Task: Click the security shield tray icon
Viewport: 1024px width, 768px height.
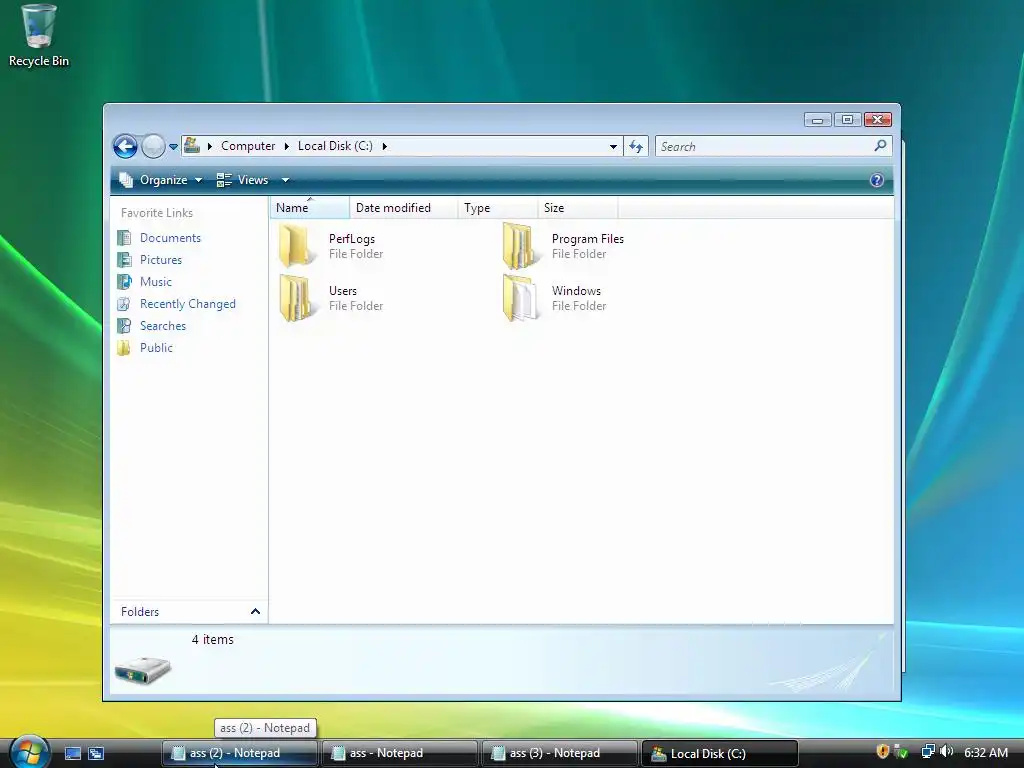Action: [882, 752]
